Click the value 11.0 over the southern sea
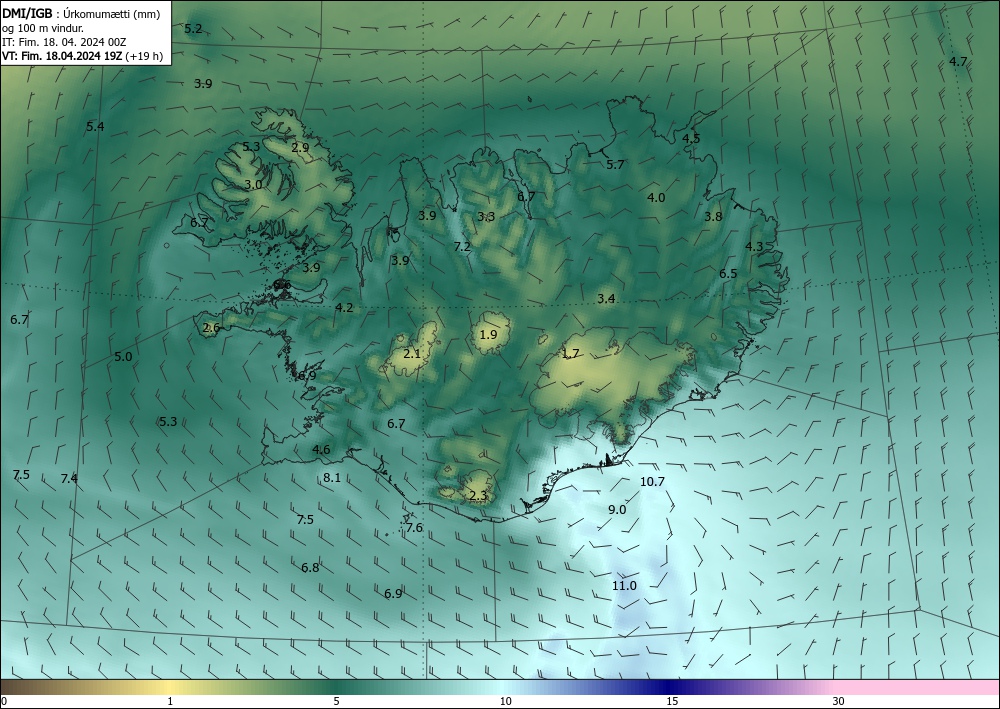The image size is (1000, 709). 624,585
